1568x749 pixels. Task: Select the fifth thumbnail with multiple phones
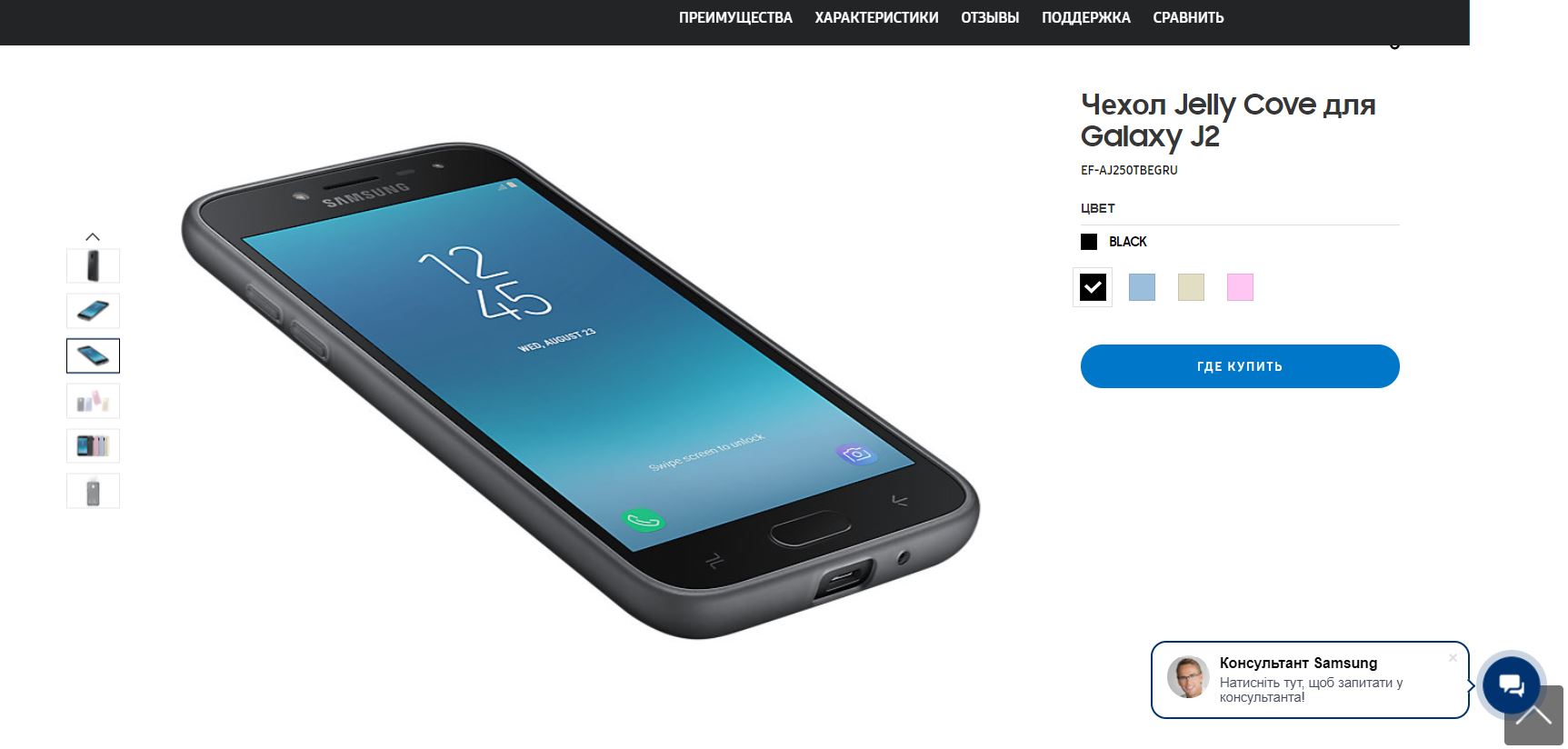coord(93,446)
